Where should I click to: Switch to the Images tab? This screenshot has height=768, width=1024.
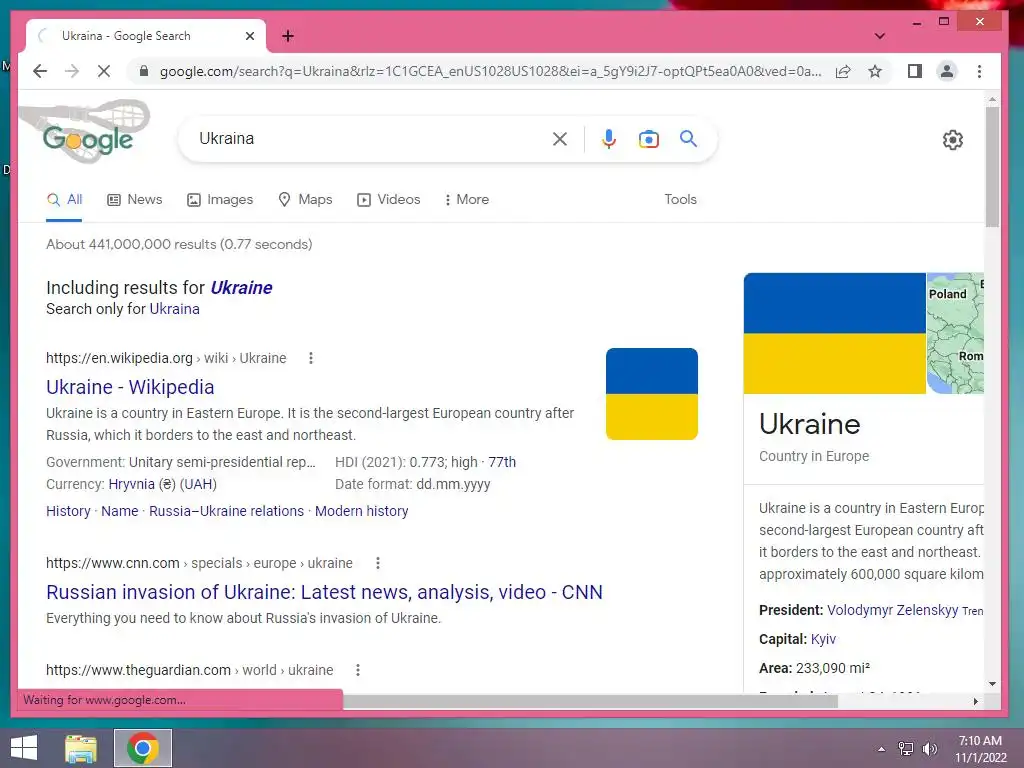click(220, 200)
